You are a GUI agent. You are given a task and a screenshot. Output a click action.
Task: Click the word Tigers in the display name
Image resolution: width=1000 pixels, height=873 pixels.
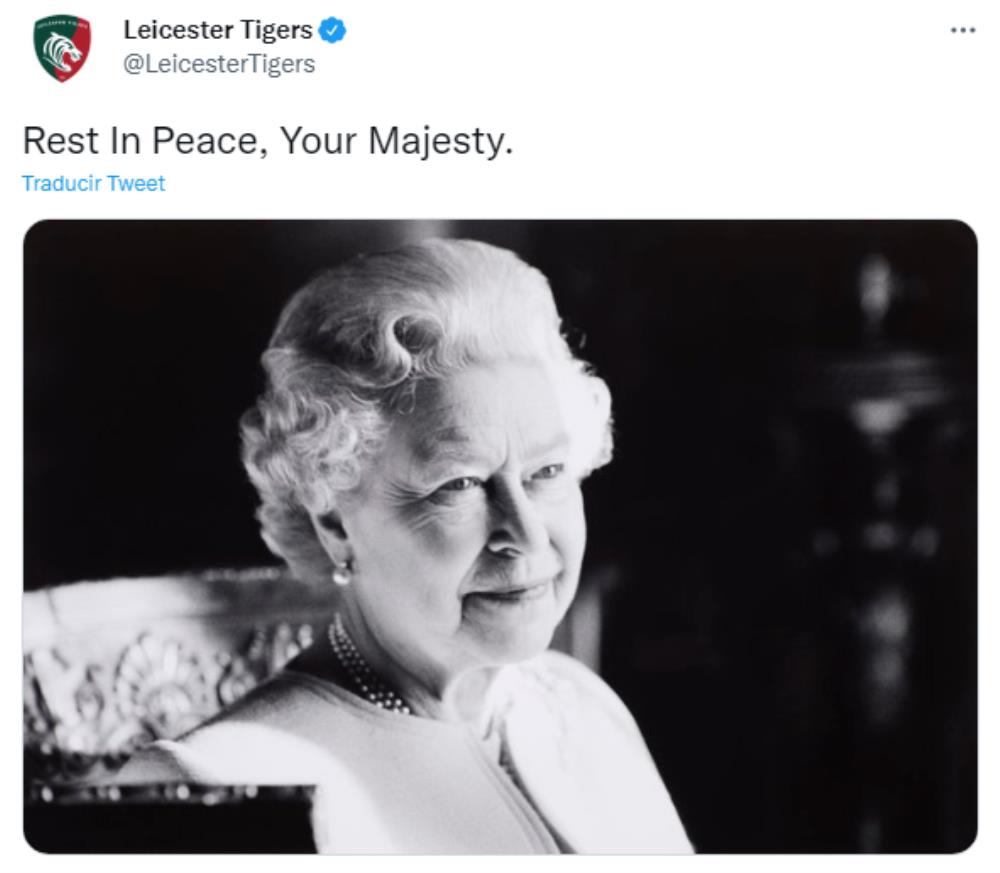(x=275, y=30)
